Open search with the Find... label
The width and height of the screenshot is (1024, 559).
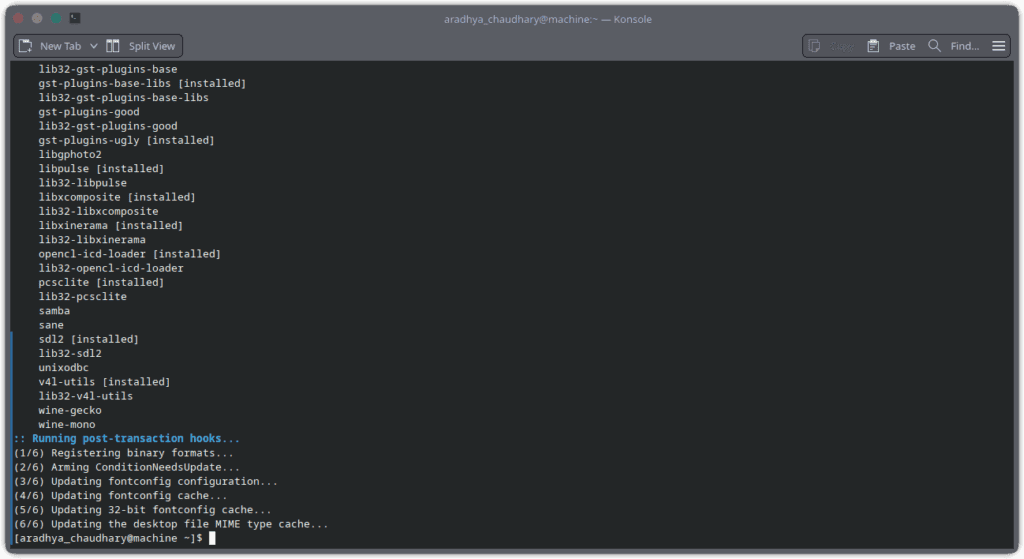pyautogui.click(x=965, y=46)
